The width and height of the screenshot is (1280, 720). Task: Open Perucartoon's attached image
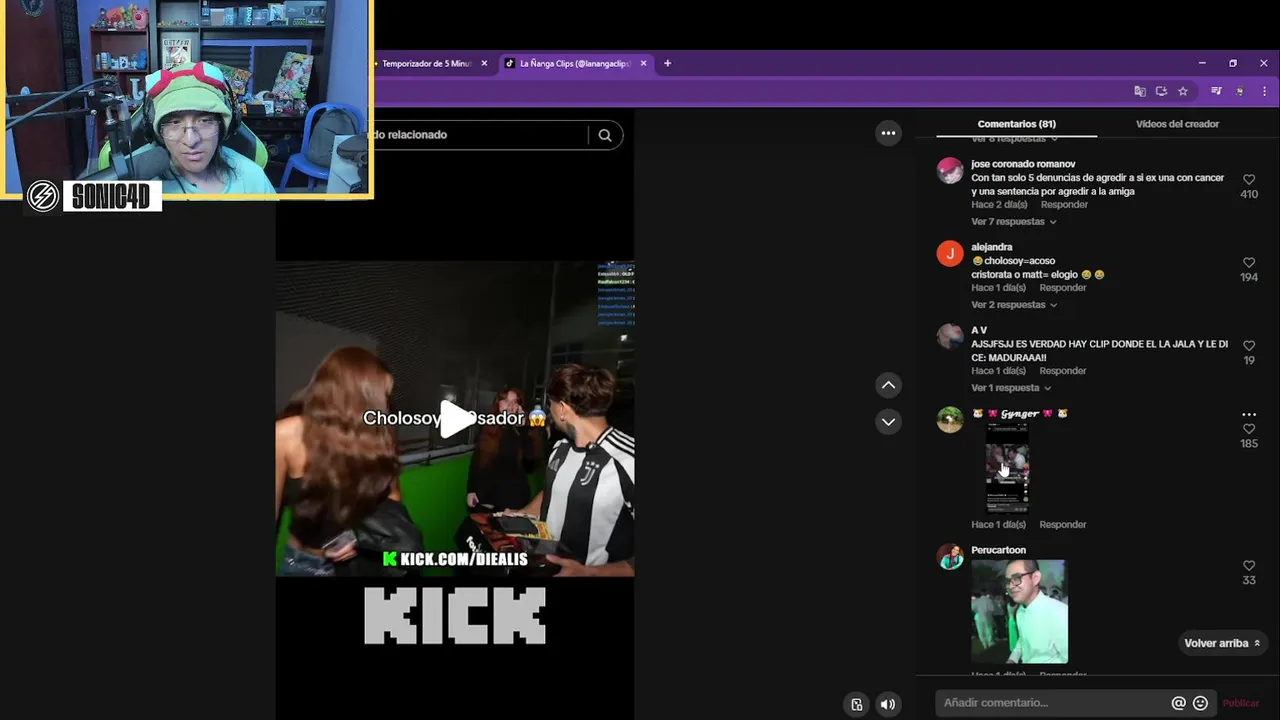(x=1019, y=611)
